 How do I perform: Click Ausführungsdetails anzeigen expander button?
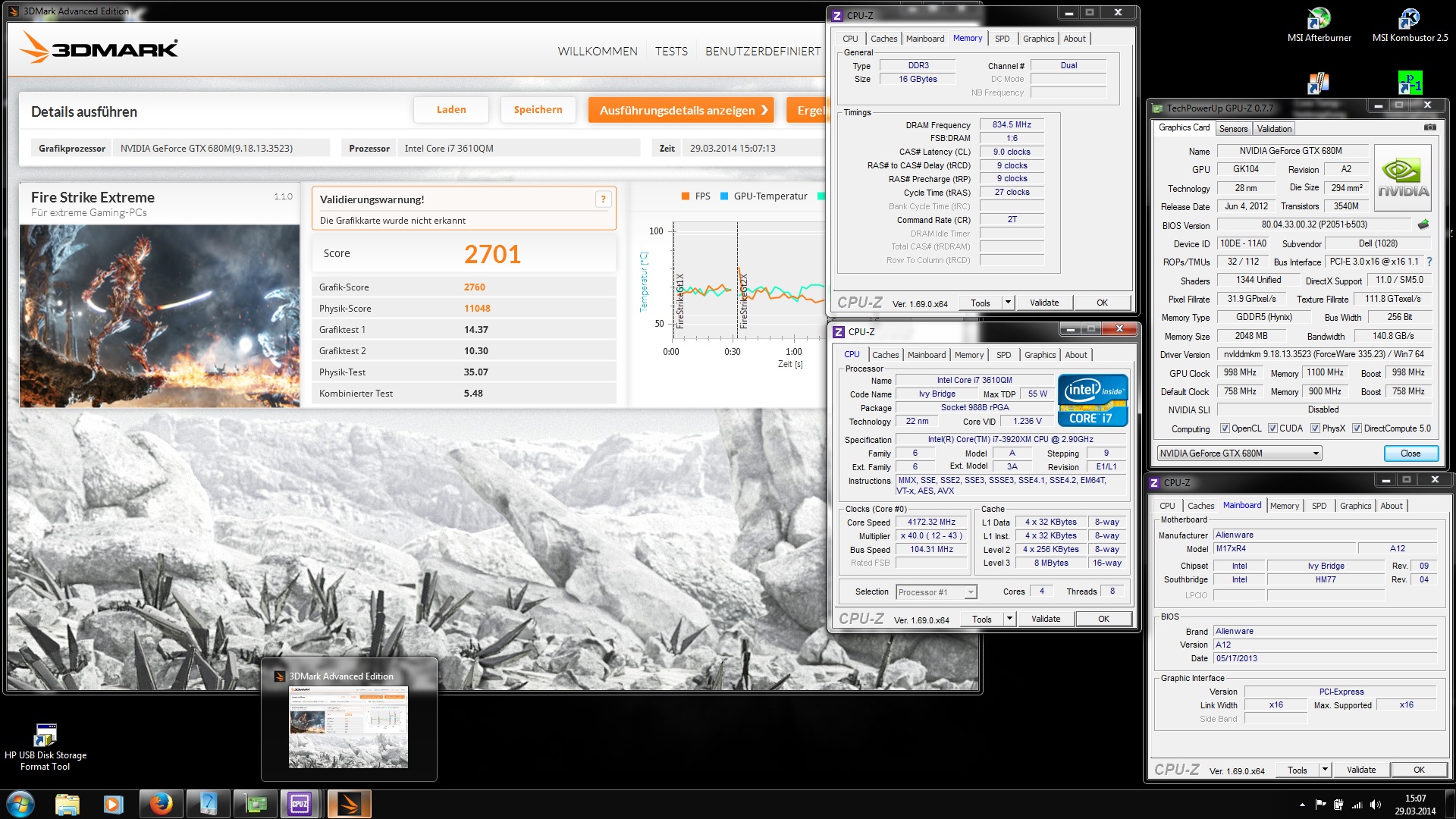click(681, 110)
